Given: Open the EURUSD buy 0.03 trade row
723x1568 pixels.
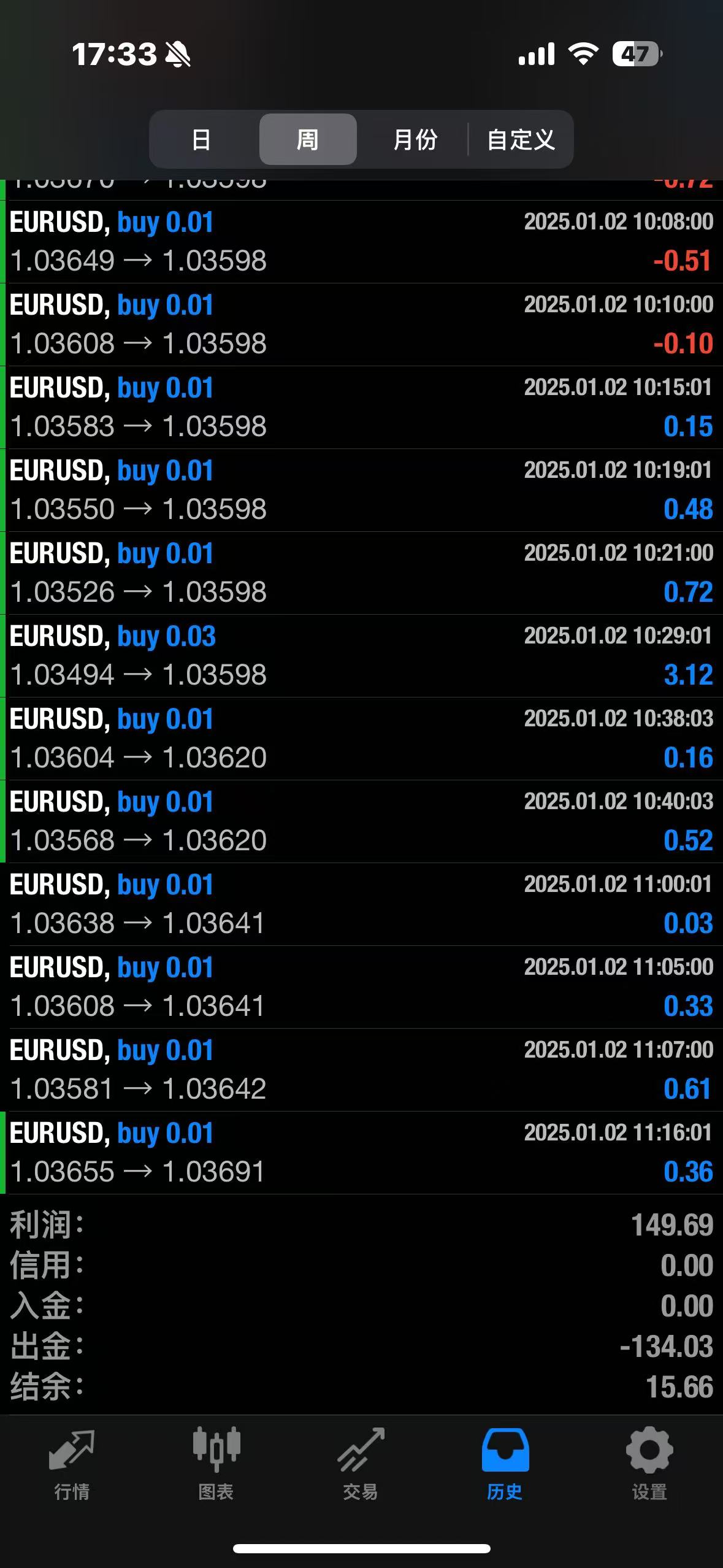Looking at the screenshot, I should [361, 656].
